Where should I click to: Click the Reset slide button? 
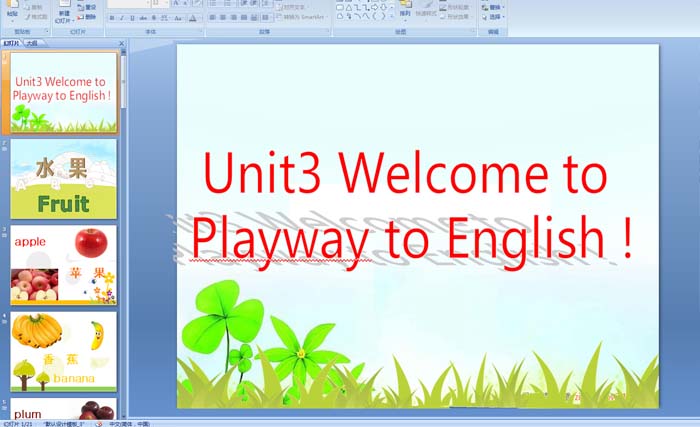click(x=87, y=7)
